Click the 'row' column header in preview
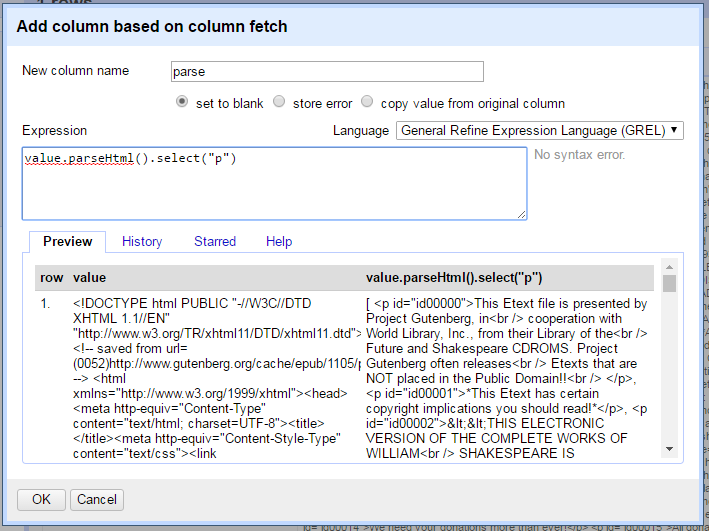709x531 pixels. 50,277
